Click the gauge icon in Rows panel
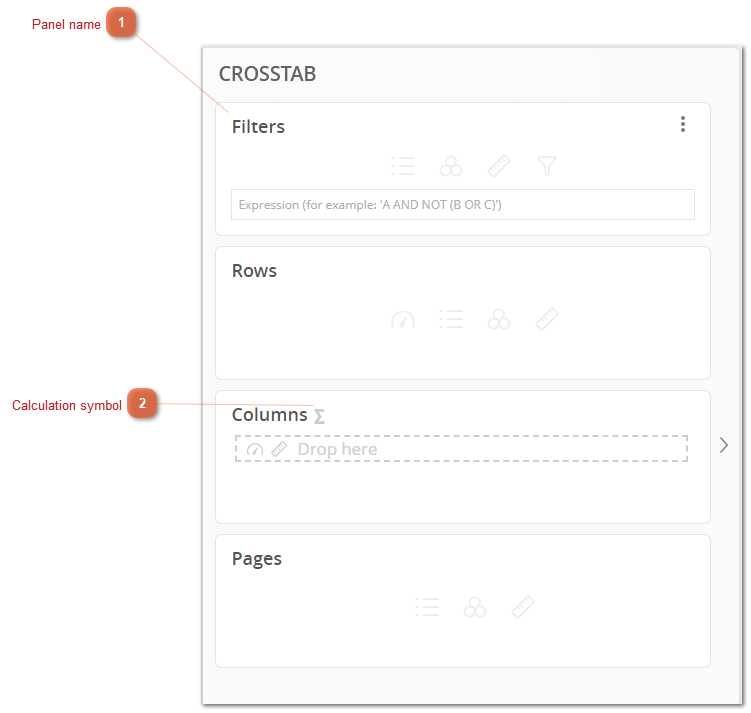 [x=403, y=319]
